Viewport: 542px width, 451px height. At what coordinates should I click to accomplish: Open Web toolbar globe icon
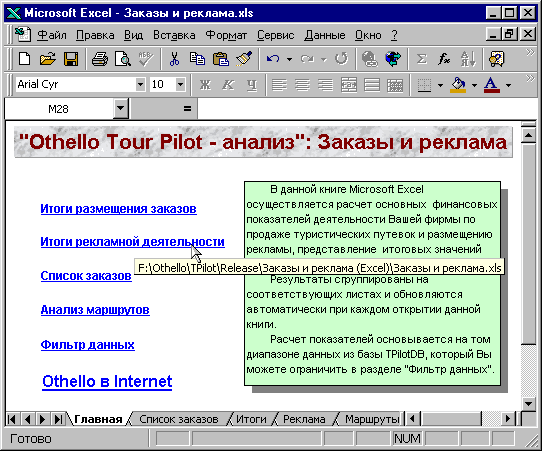[393, 59]
